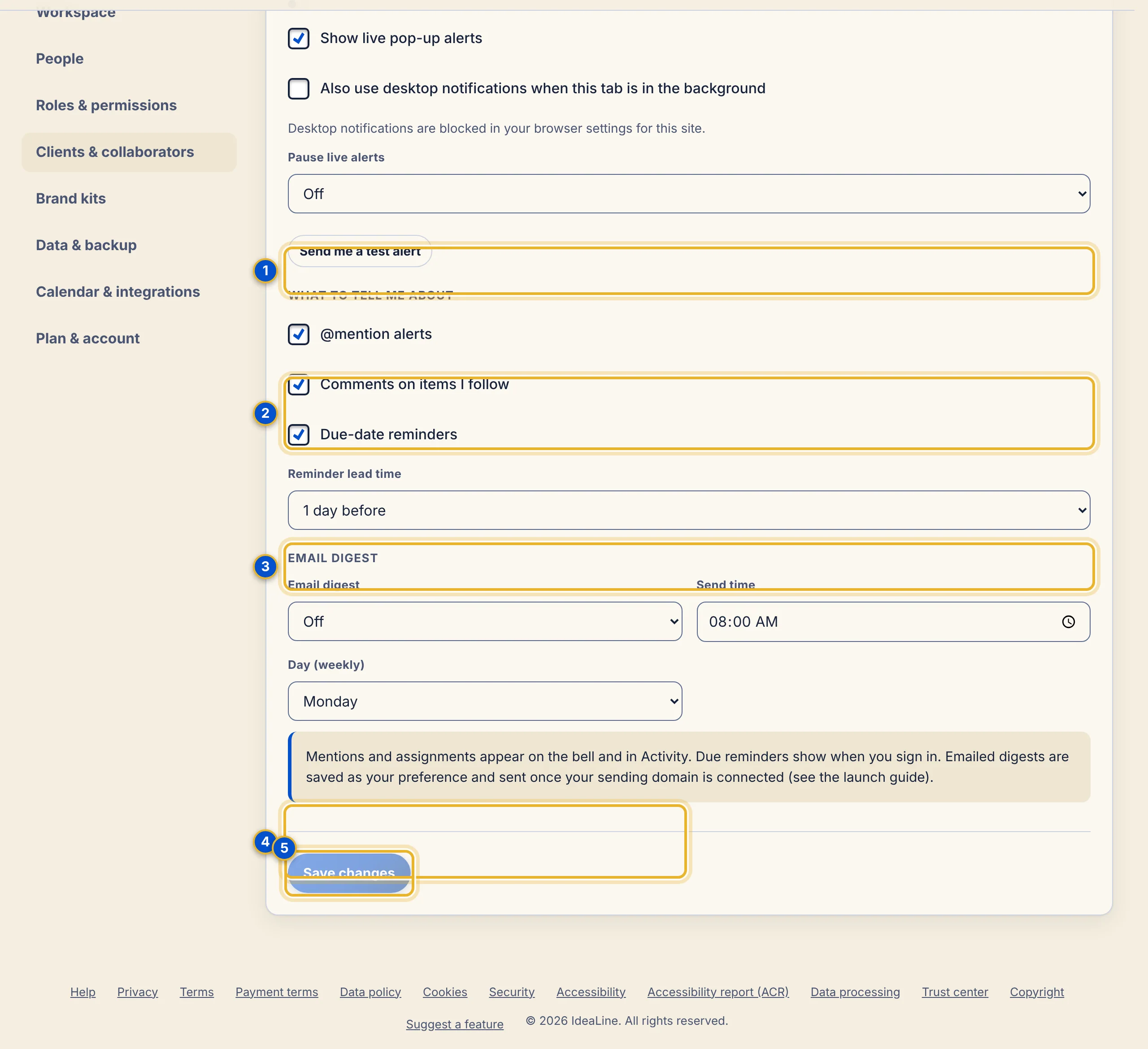Open the Accessibility report (ACR) link
Viewport: 1148px width, 1049px height.
coord(717,992)
